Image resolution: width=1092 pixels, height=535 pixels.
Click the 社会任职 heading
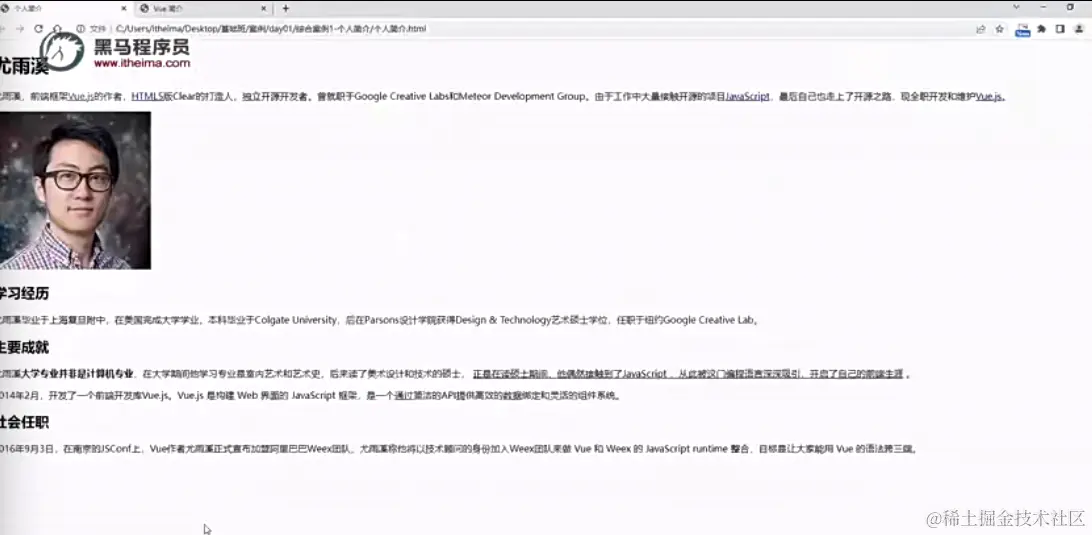pos(24,423)
